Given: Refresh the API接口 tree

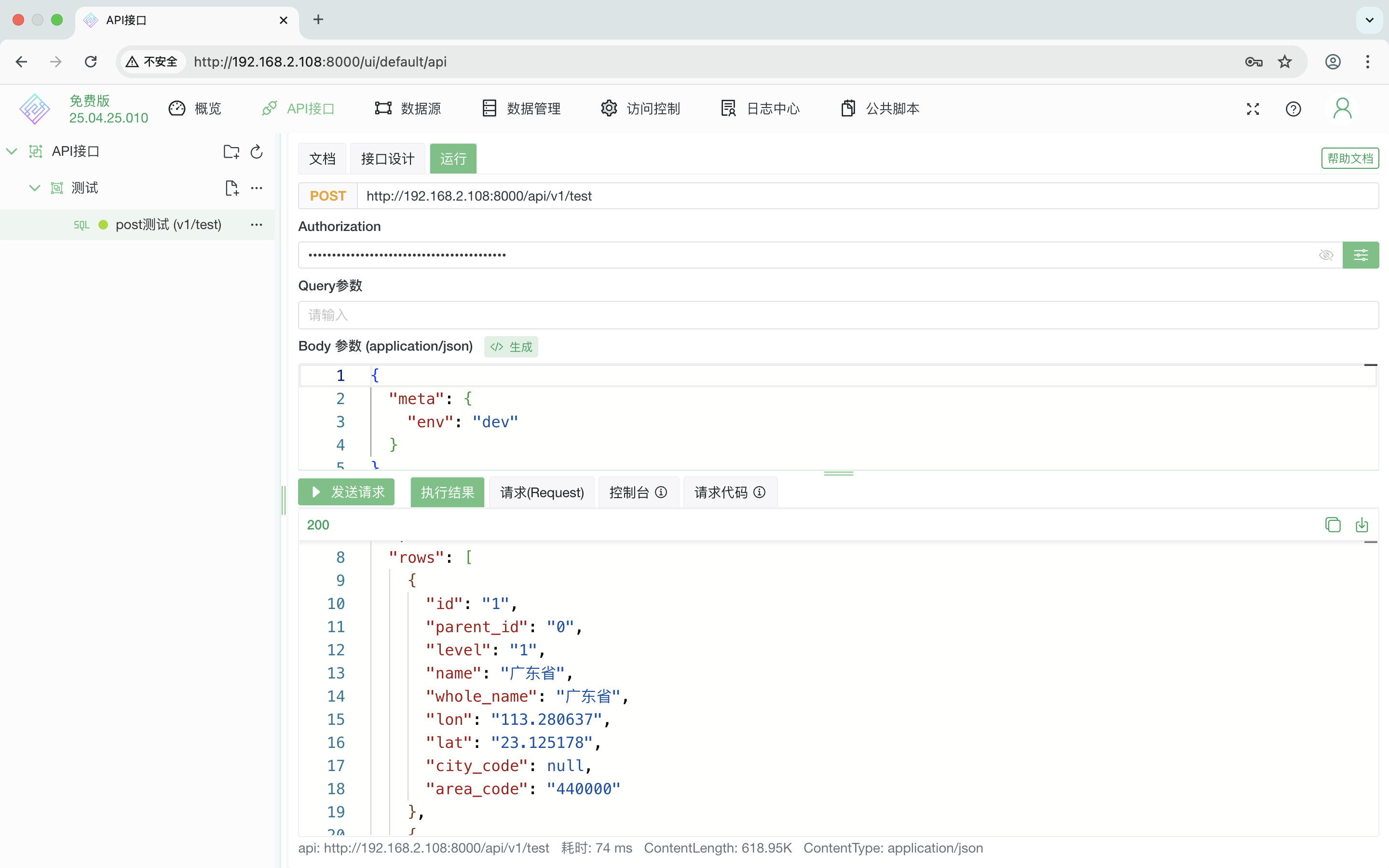Looking at the screenshot, I should click(x=257, y=151).
